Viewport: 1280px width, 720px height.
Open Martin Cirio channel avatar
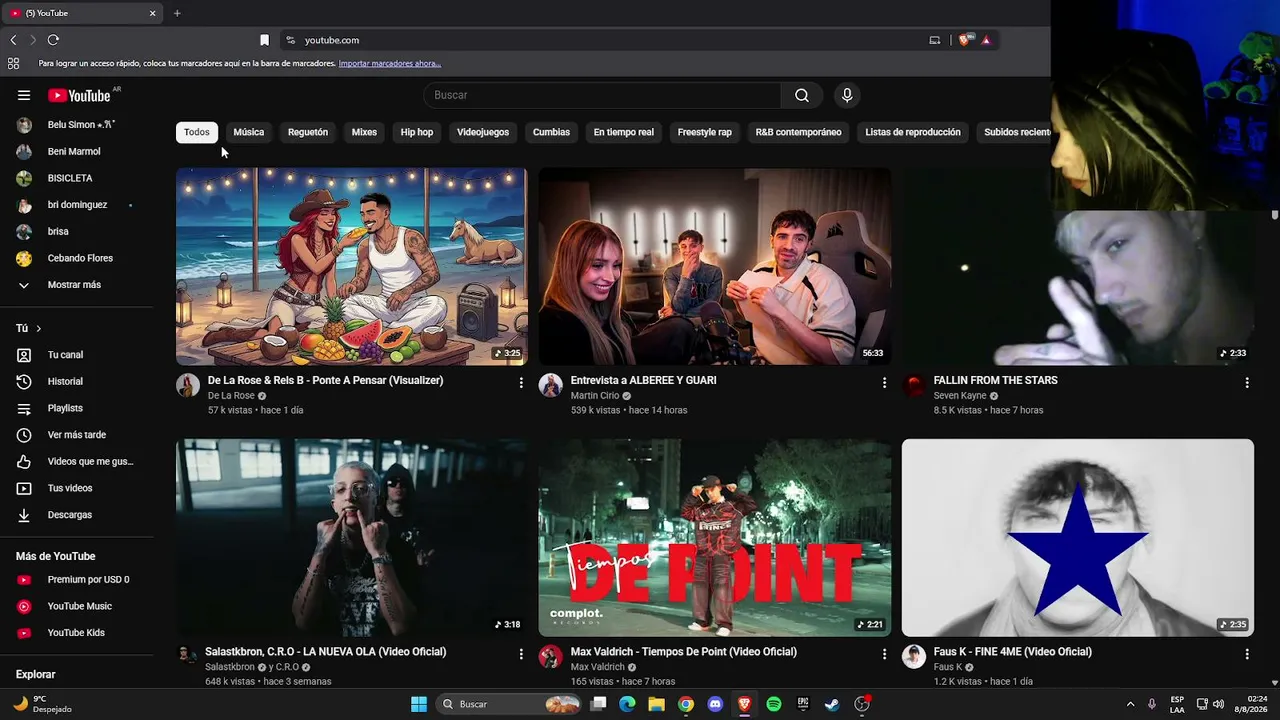pyautogui.click(x=551, y=386)
